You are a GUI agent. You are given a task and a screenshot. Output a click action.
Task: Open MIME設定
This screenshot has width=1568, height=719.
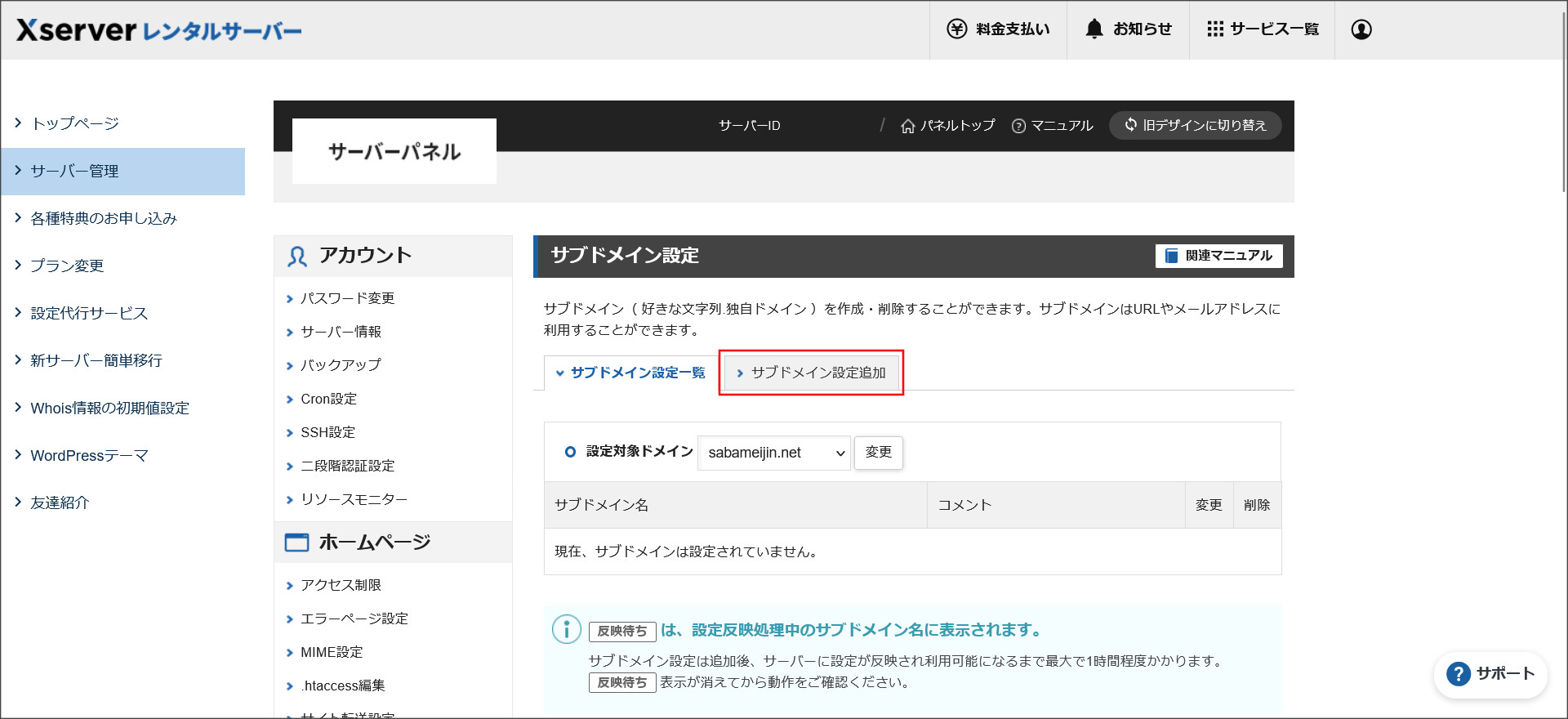tap(332, 652)
